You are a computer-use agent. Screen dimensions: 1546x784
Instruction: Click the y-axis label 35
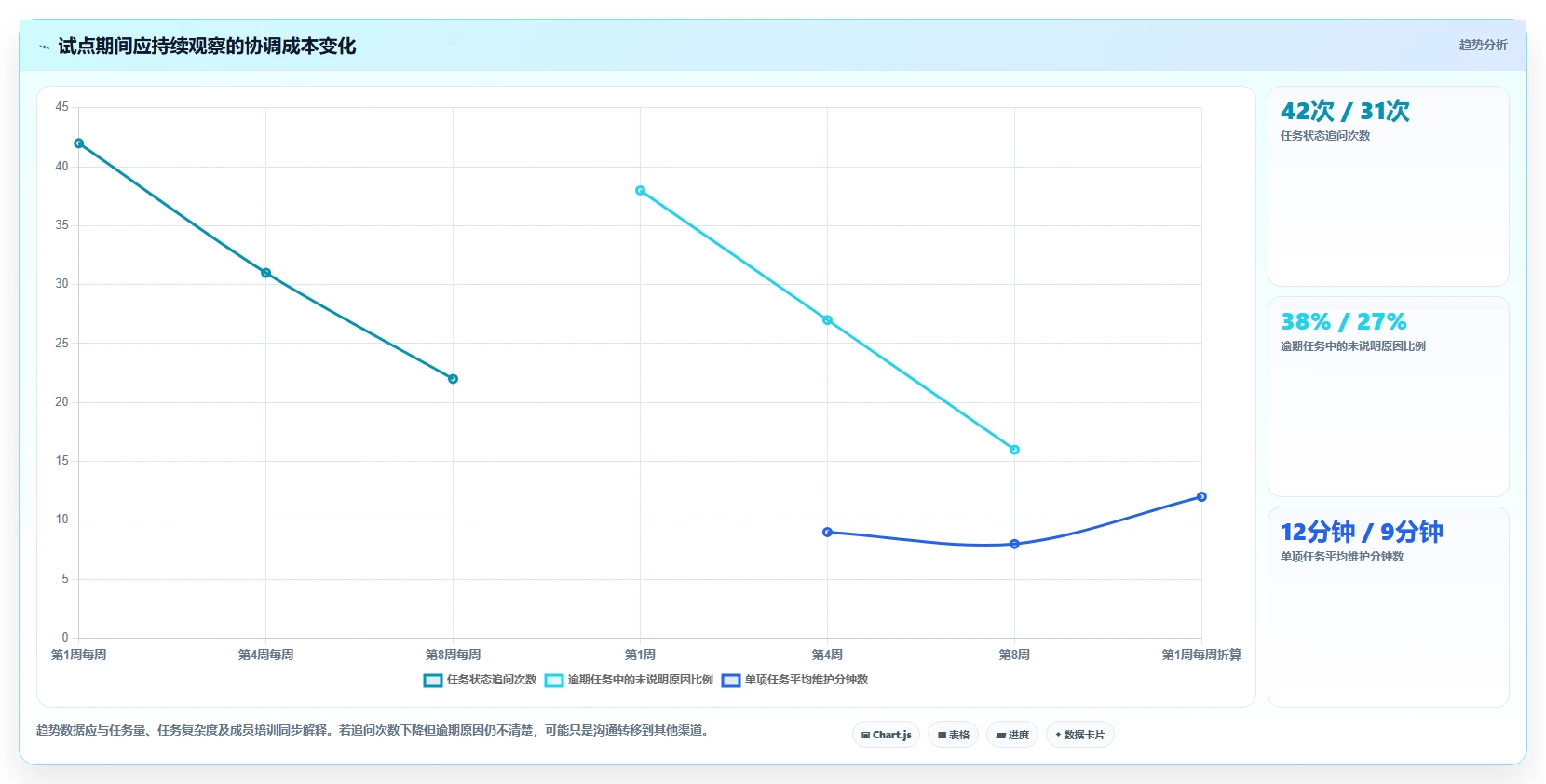pyautogui.click(x=61, y=225)
